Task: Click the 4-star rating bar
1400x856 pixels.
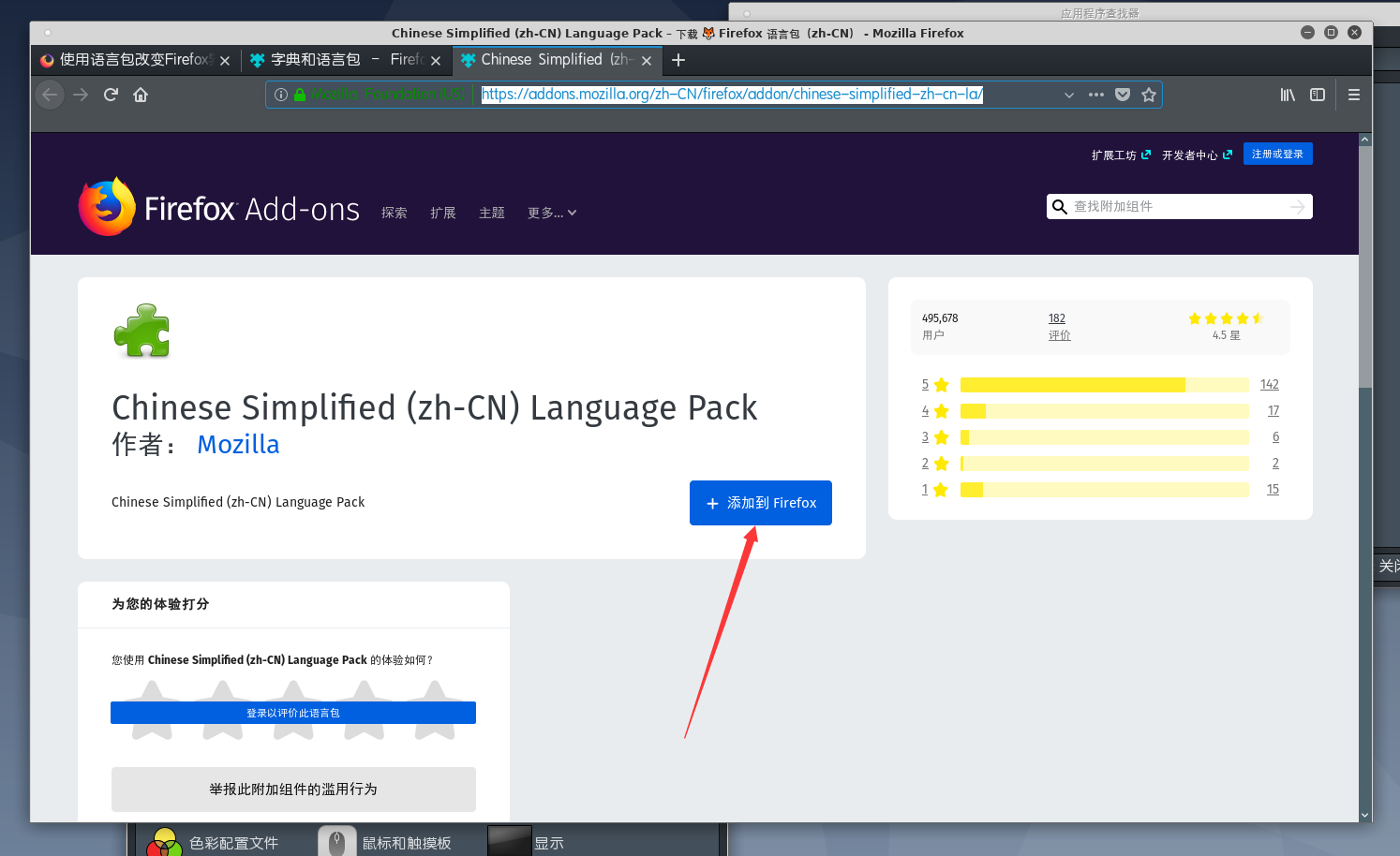Action: [1105, 411]
